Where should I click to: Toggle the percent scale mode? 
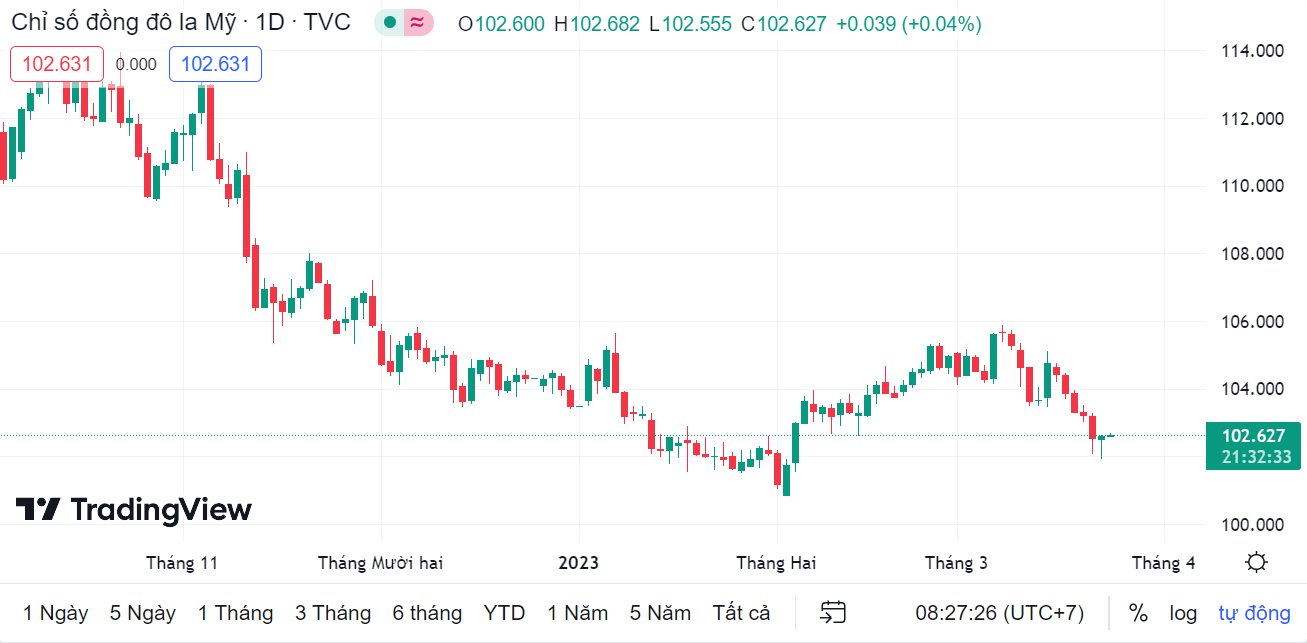tap(1138, 612)
